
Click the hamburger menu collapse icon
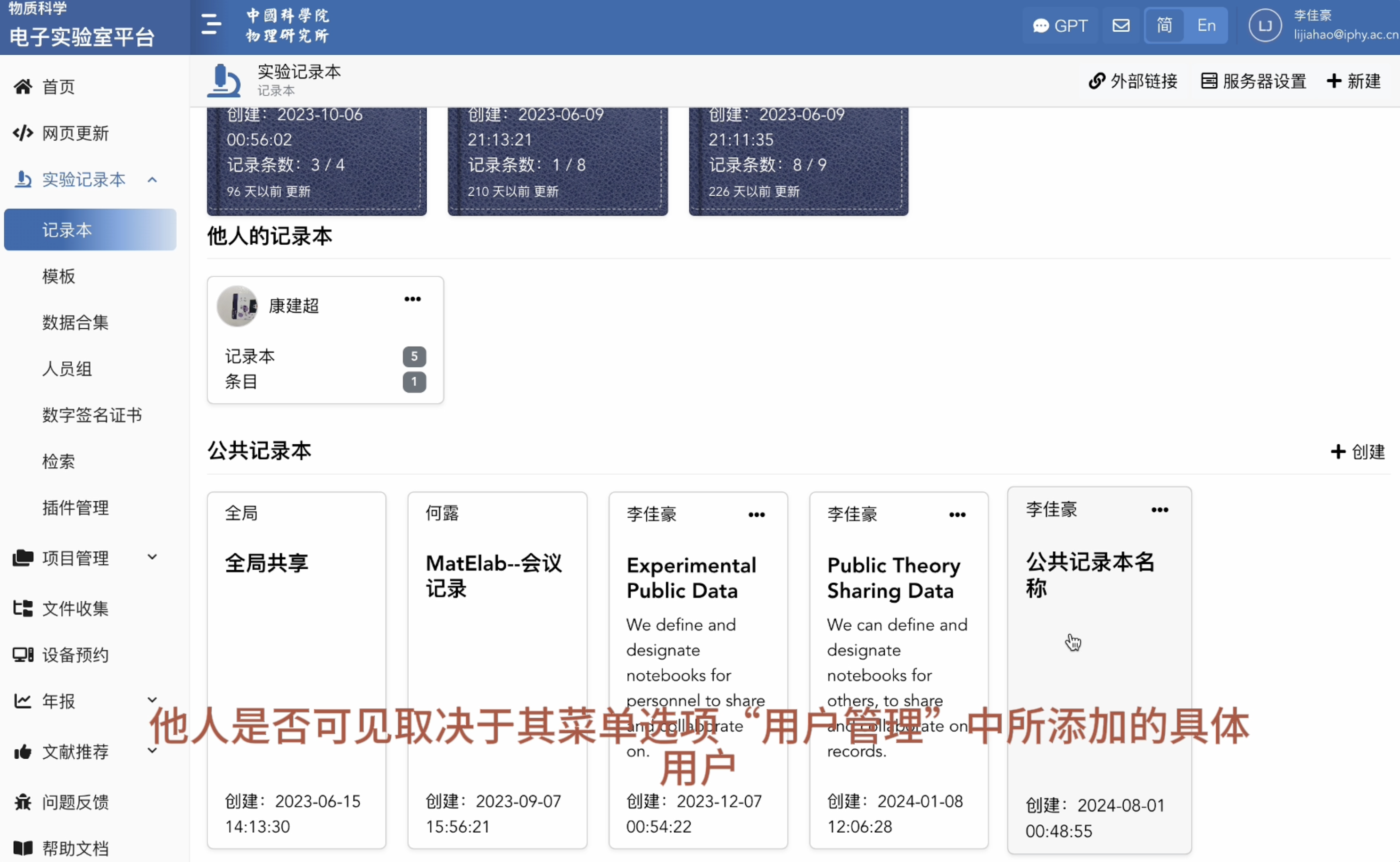(211, 25)
